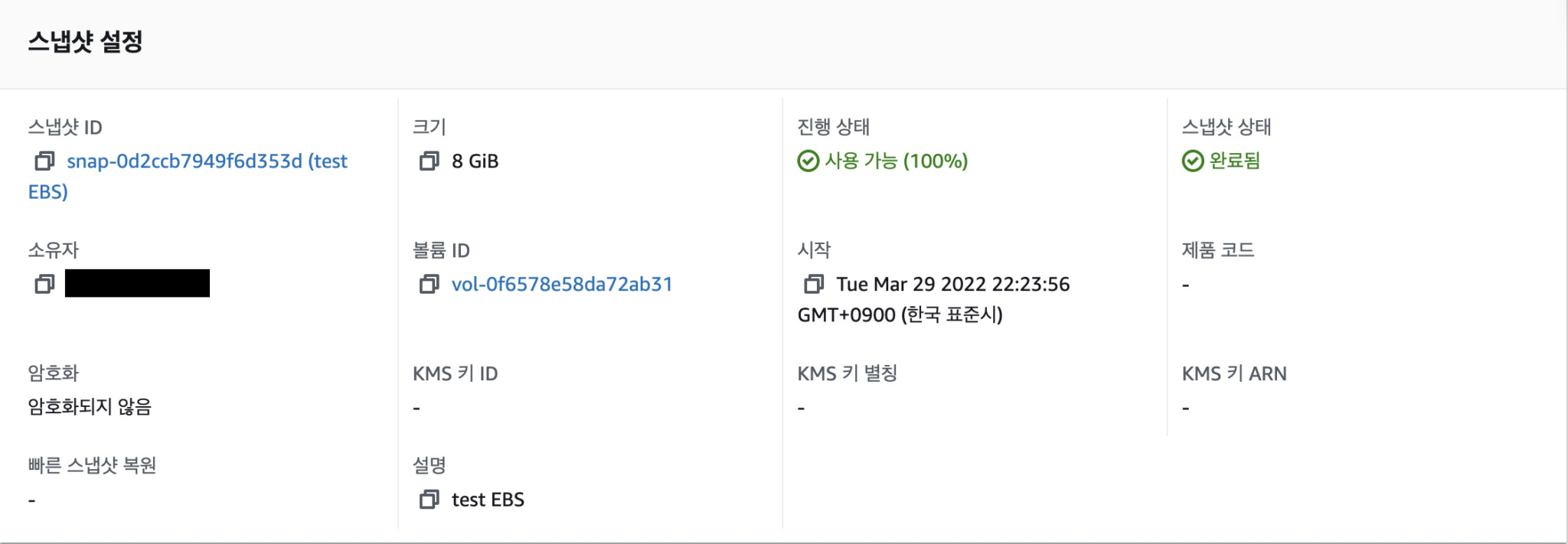The height and width of the screenshot is (544, 1568).
Task: Click the 암호화되지 않음 encryption value
Action: (x=91, y=408)
